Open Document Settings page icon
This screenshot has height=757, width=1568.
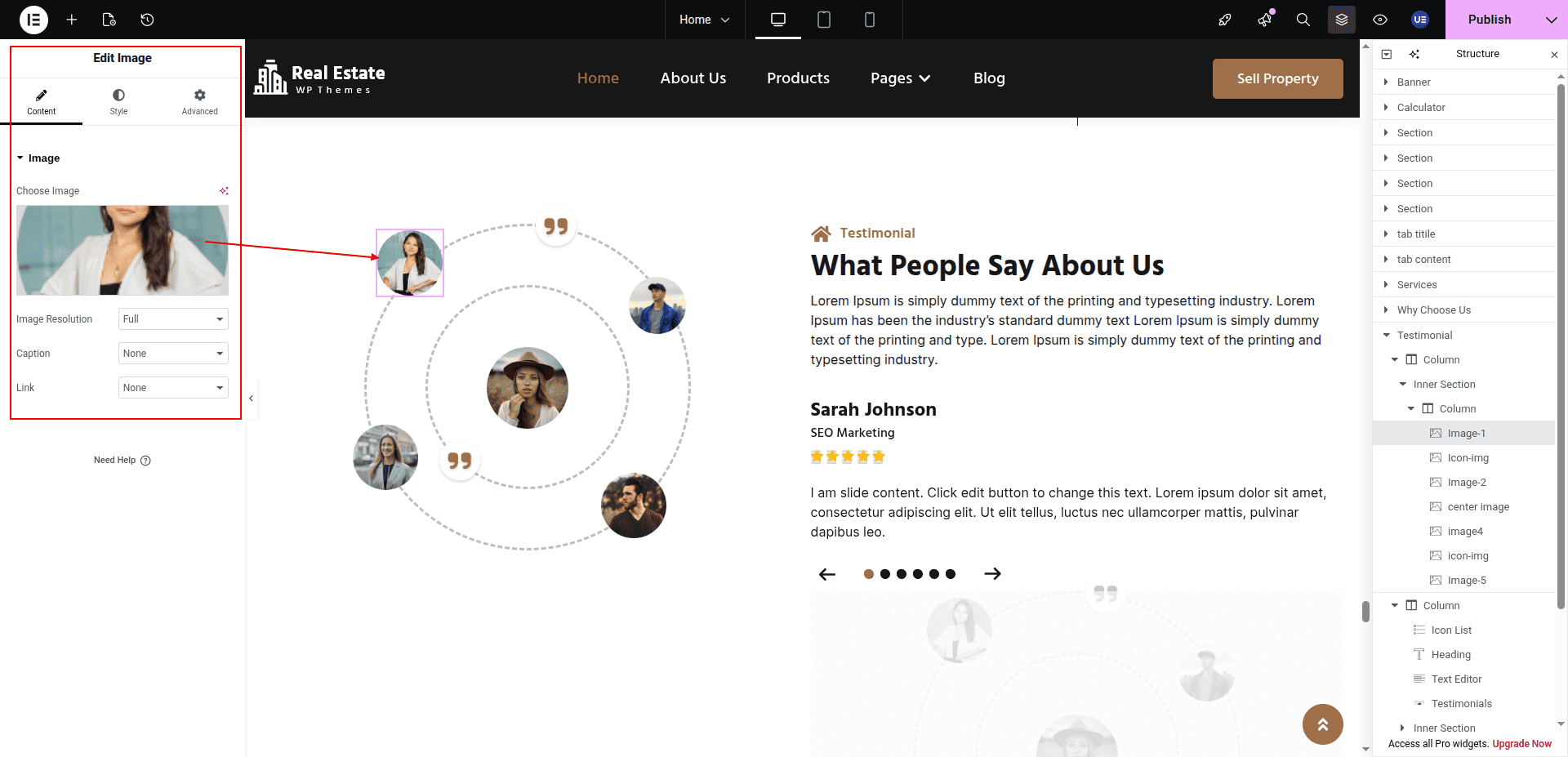coord(109,20)
